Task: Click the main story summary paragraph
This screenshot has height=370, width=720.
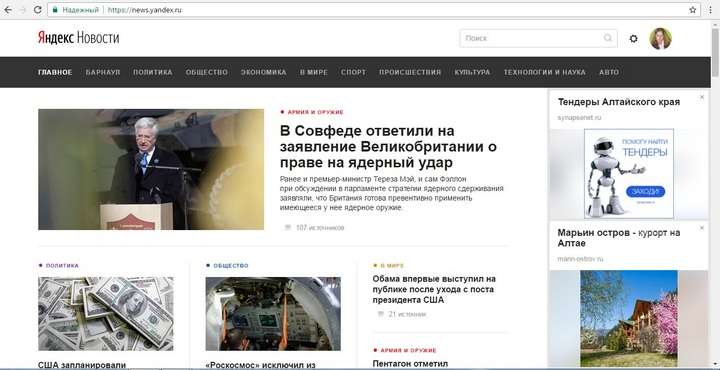Action: pos(391,193)
